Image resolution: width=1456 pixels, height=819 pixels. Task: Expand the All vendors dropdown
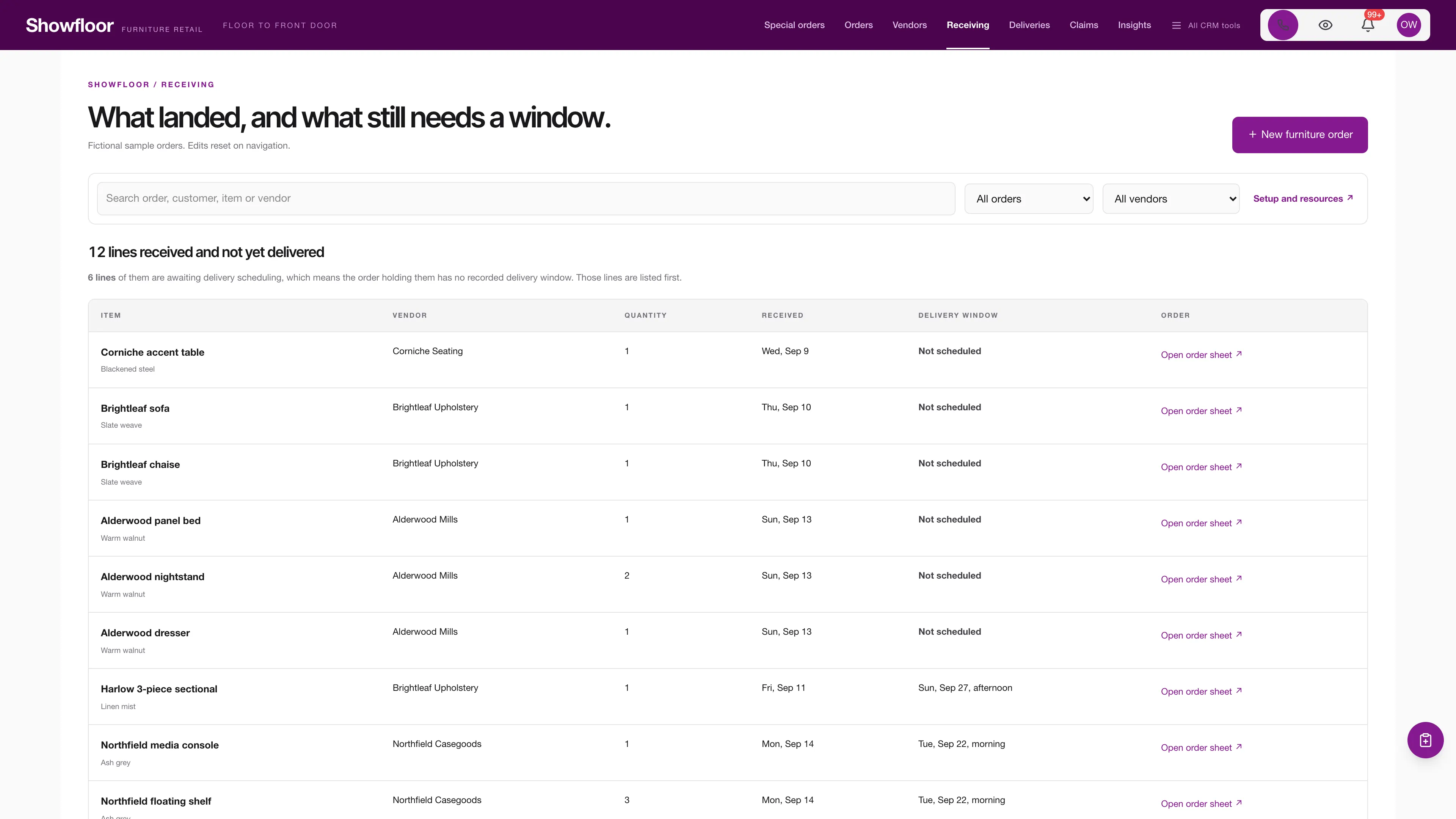(1170, 199)
